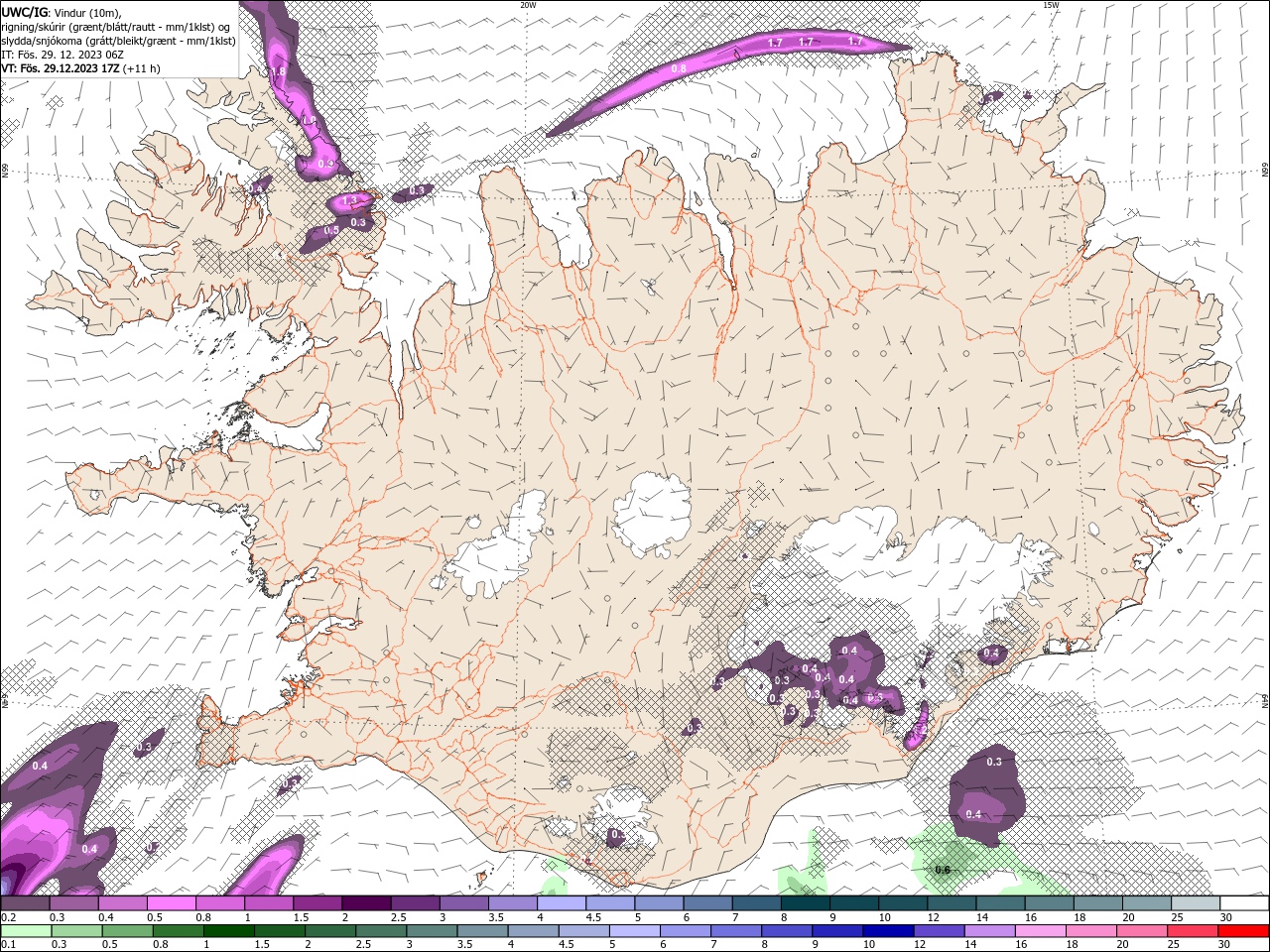Click the bright pink 0.5–0.8 snow legend swatch

pos(172,903)
